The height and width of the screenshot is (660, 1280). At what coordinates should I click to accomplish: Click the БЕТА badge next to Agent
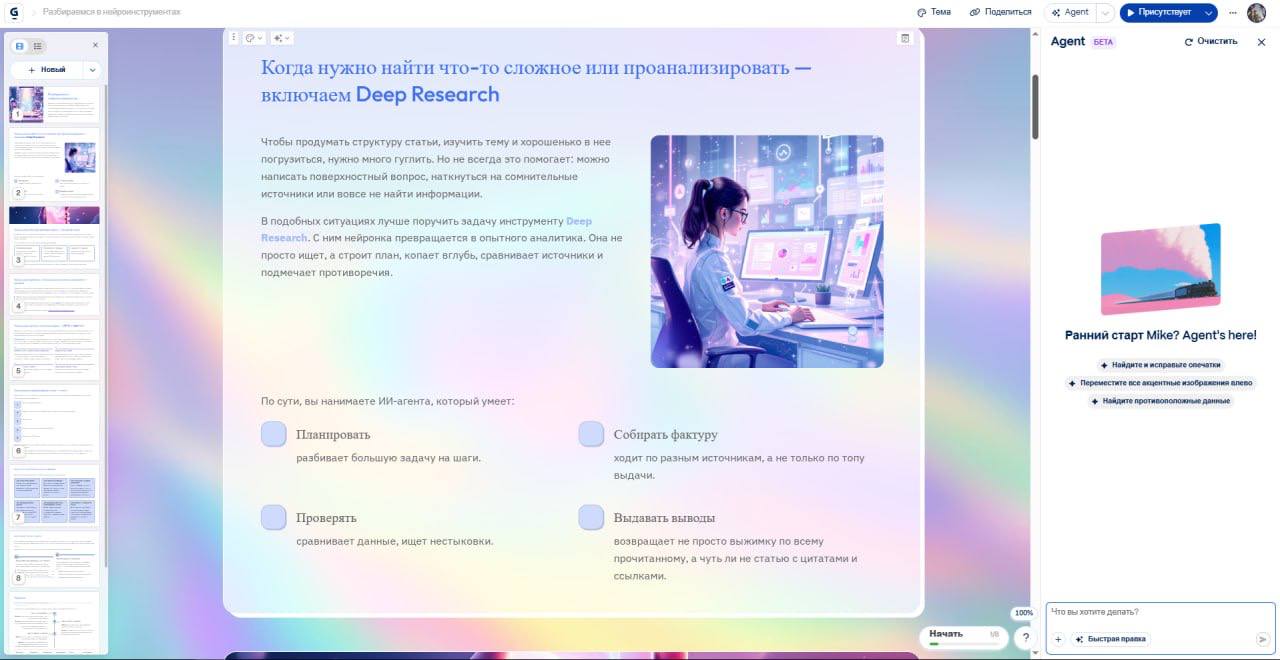(x=1103, y=42)
